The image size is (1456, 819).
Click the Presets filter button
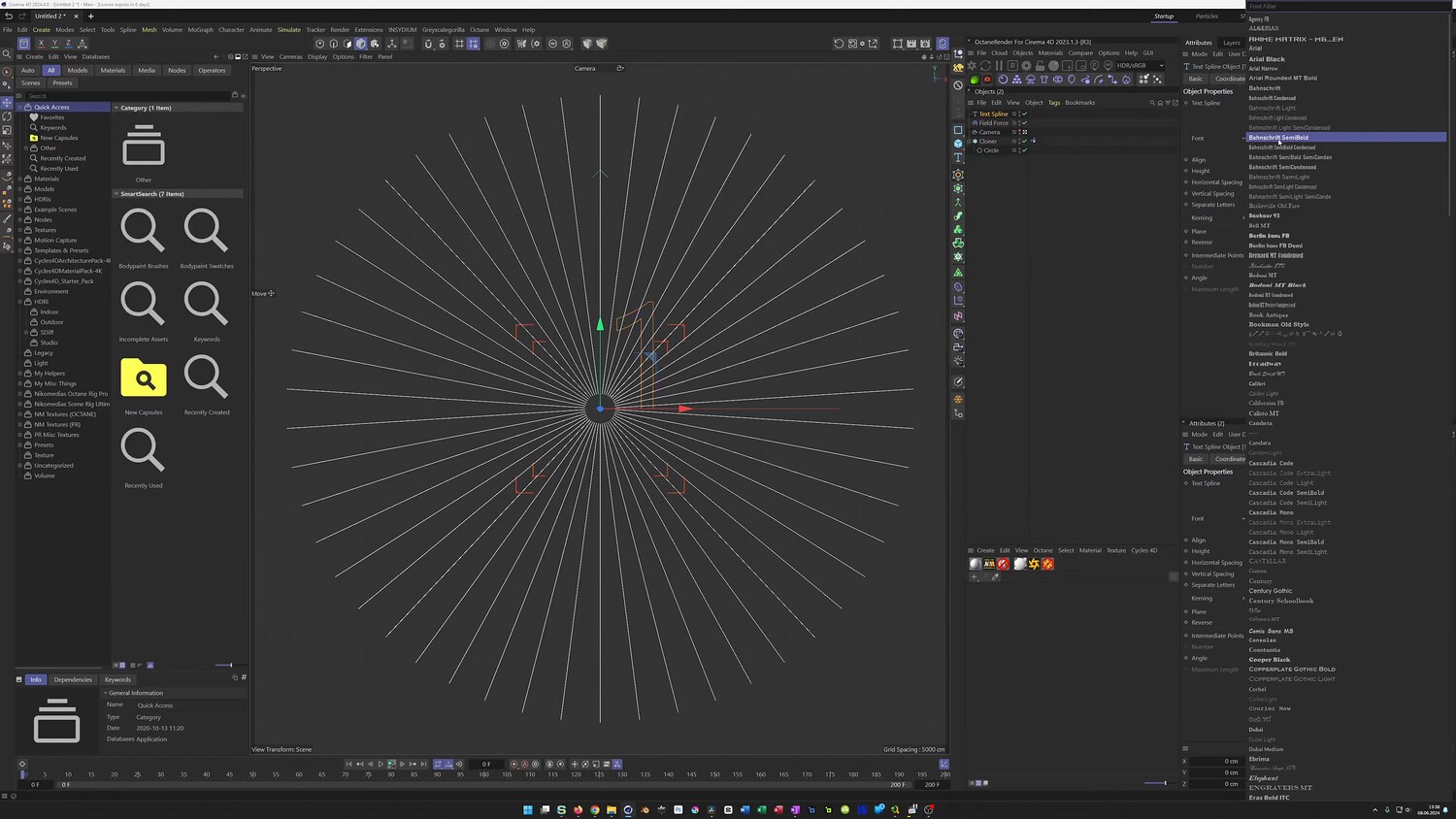pyautogui.click(x=62, y=82)
